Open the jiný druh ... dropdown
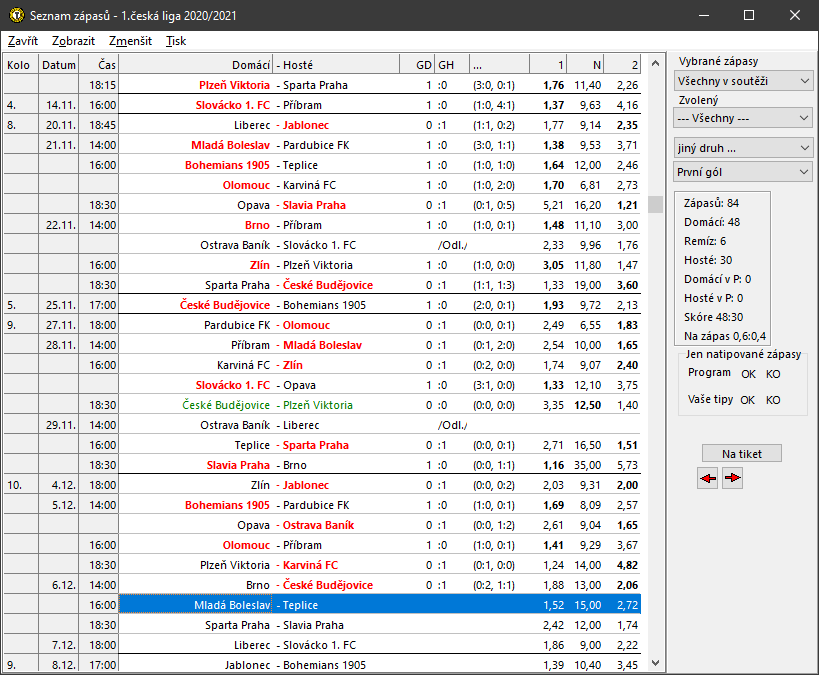The width and height of the screenshot is (819, 675). coord(743,148)
